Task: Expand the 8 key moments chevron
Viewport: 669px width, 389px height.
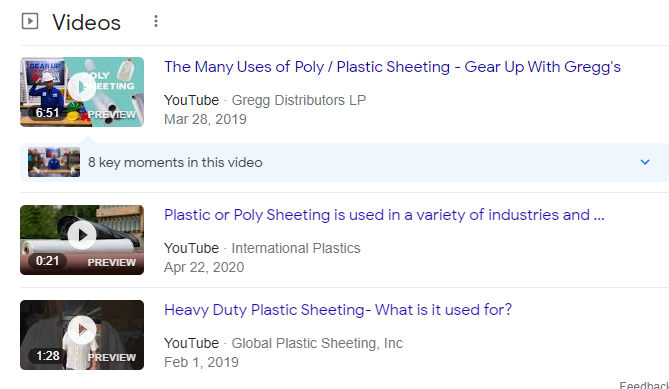Action: 645,162
